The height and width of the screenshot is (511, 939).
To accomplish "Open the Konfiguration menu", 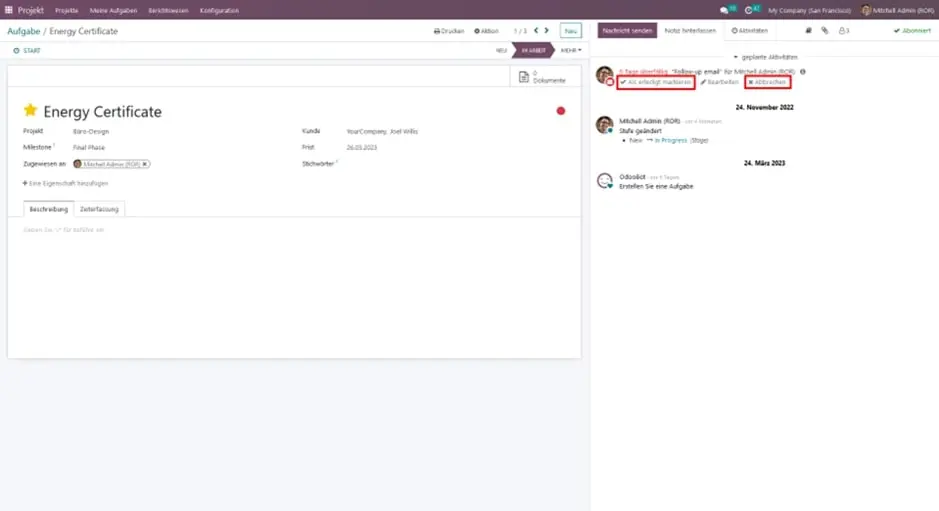I will [219, 10].
